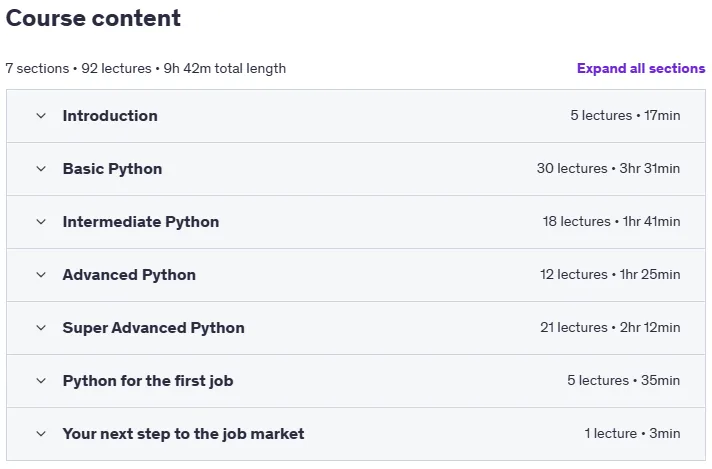Select the Basic Python section heading
This screenshot has width=712, height=469.
[x=112, y=169]
